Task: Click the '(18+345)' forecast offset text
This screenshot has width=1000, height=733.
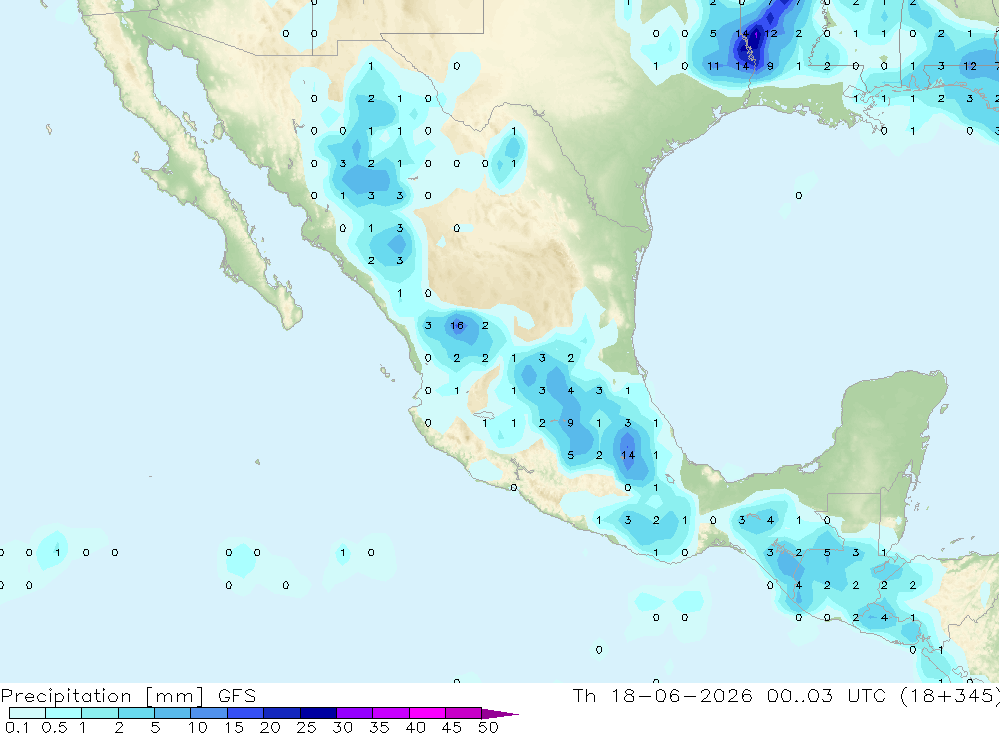Action: coord(950,695)
